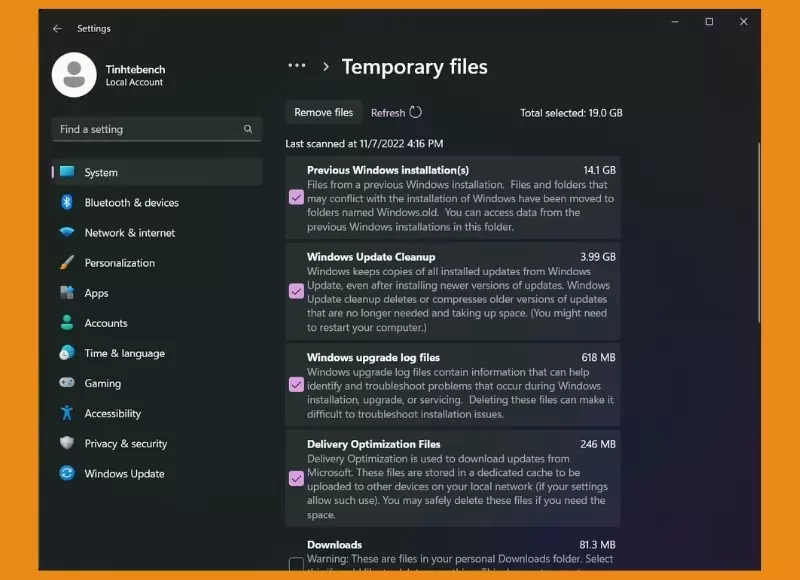Click Windows upgrade log files title

(x=373, y=357)
